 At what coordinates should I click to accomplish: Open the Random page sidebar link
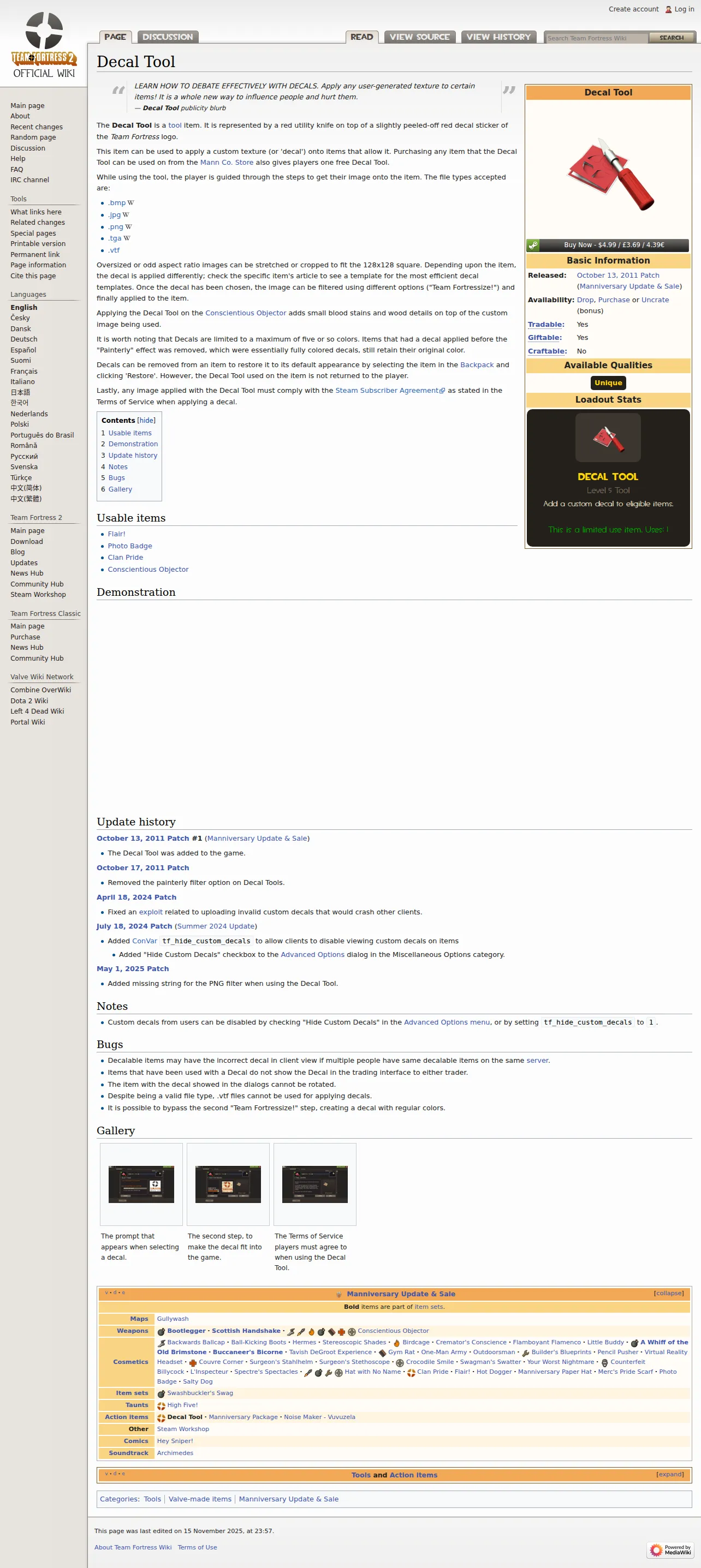pos(33,137)
